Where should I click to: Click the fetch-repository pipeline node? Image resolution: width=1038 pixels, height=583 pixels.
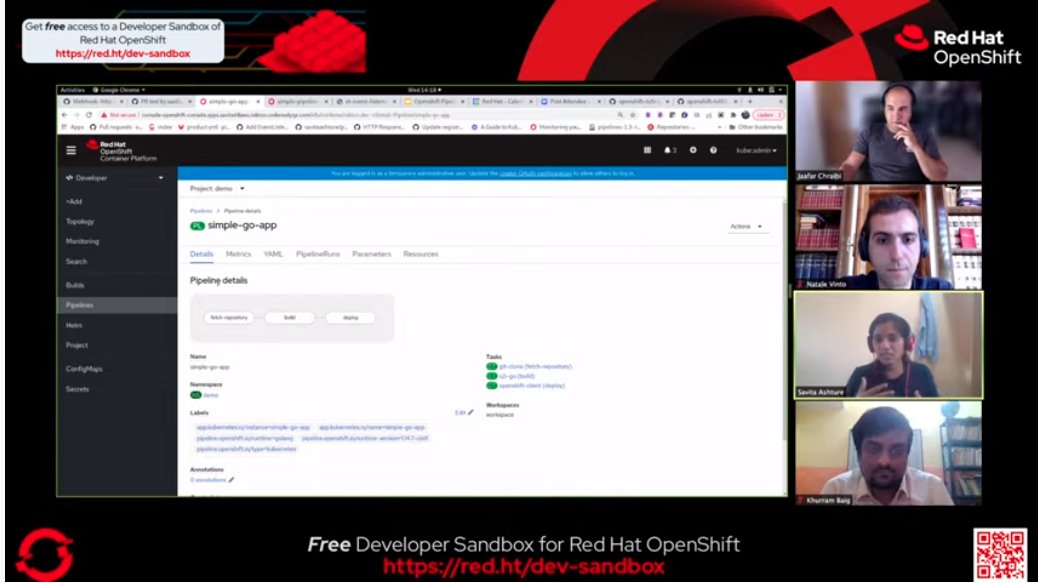coord(228,318)
